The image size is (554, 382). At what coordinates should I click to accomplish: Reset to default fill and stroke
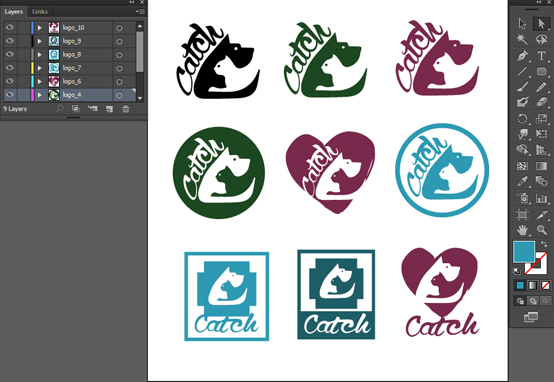[517, 271]
